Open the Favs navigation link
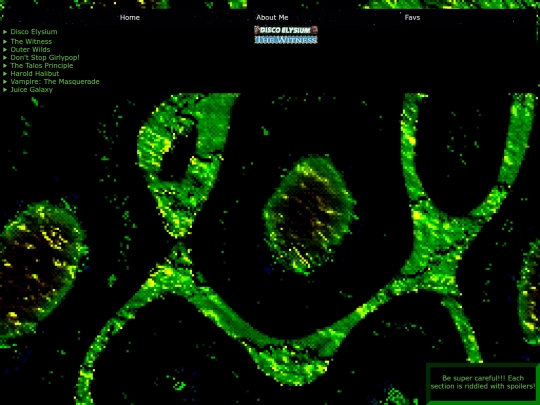Screen dimensions: 540x405 point(412,18)
